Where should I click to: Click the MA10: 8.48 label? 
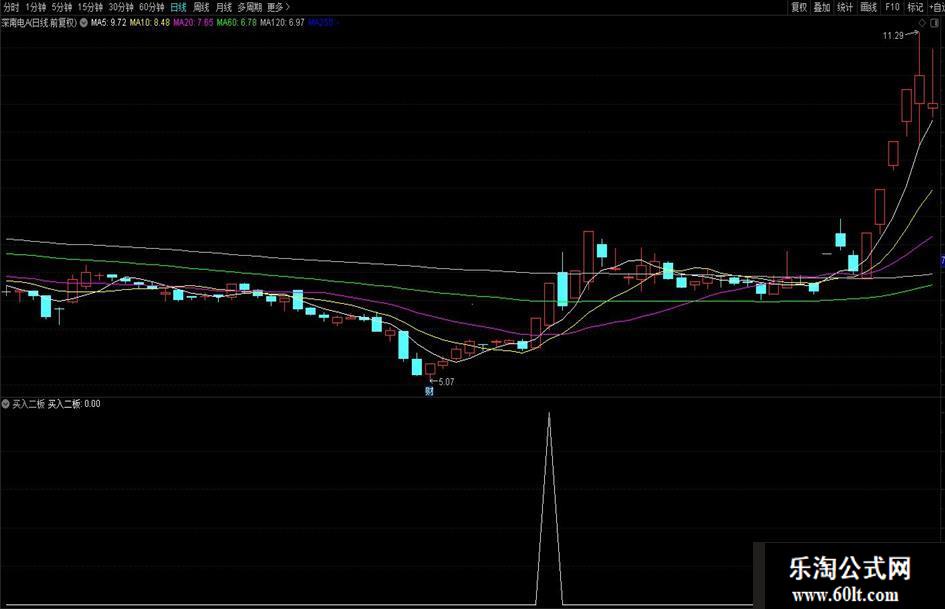(x=150, y=23)
